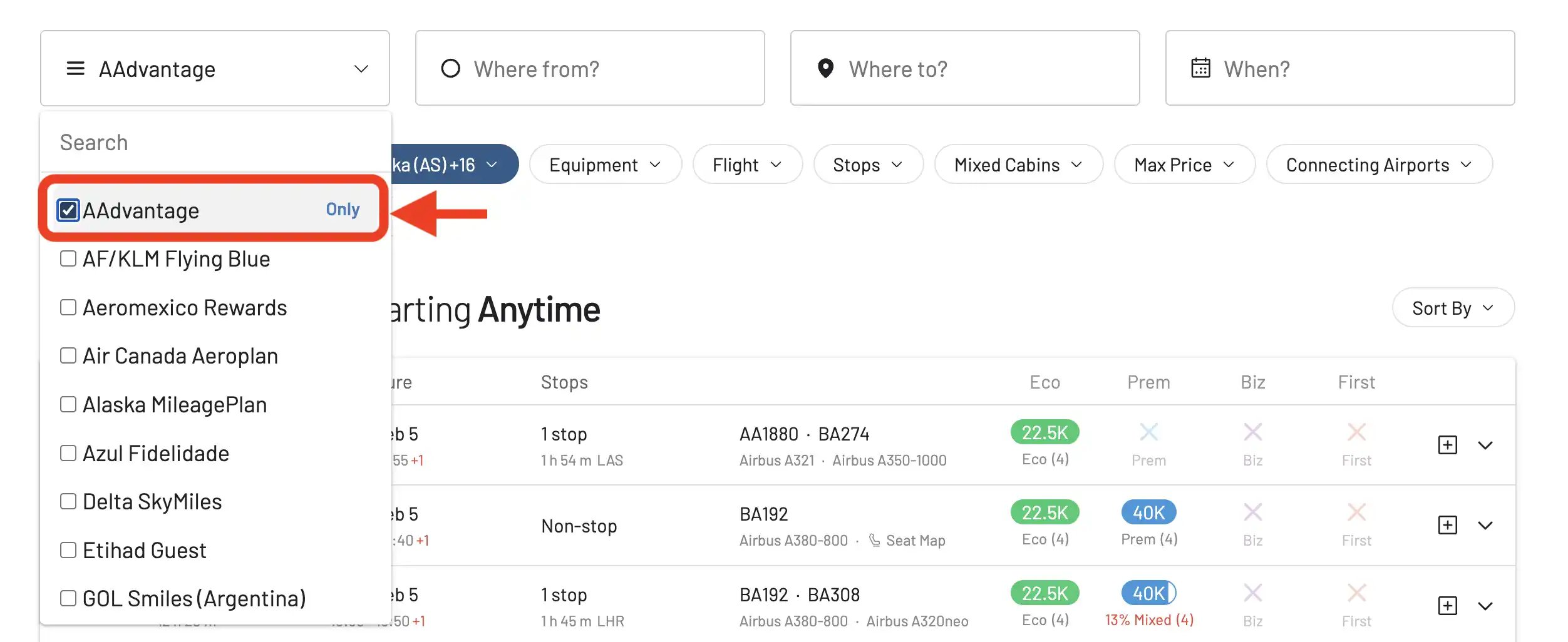Viewport: 1568px width, 642px height.
Task: Expand the AA1880 · BA274 flight row chevron
Action: click(x=1485, y=445)
